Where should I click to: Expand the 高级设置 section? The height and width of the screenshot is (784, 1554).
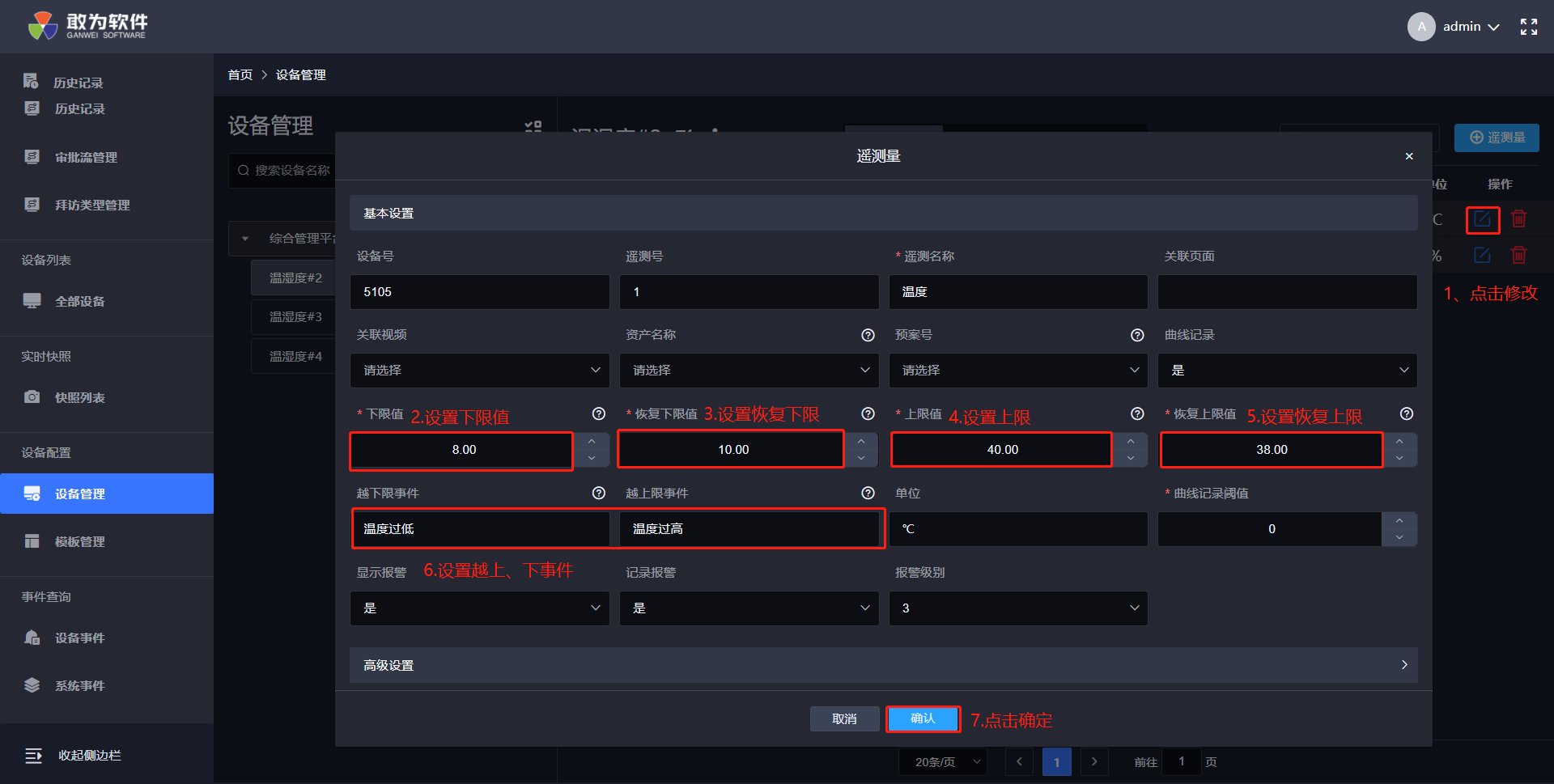(883, 665)
